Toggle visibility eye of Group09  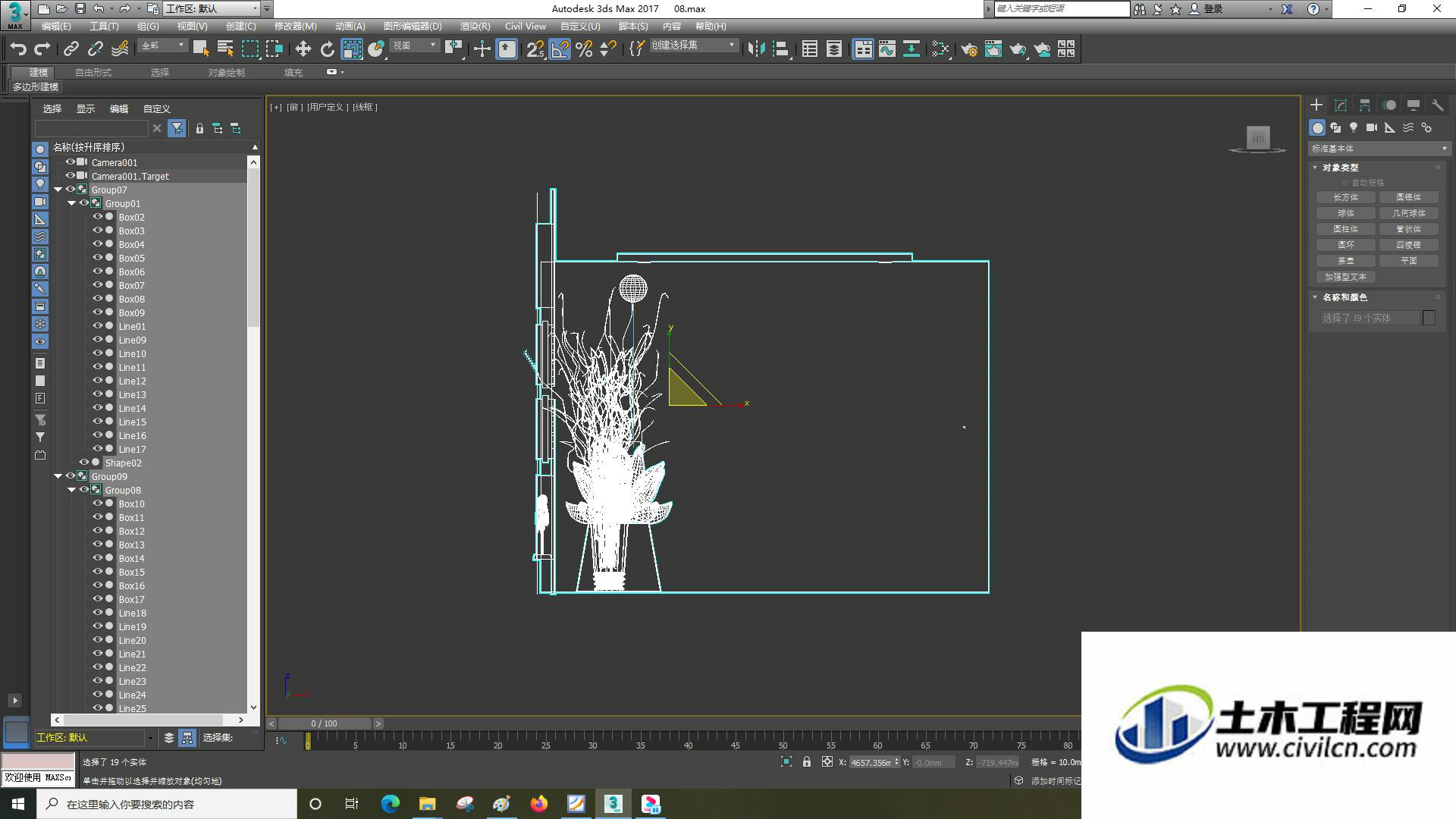click(x=71, y=476)
